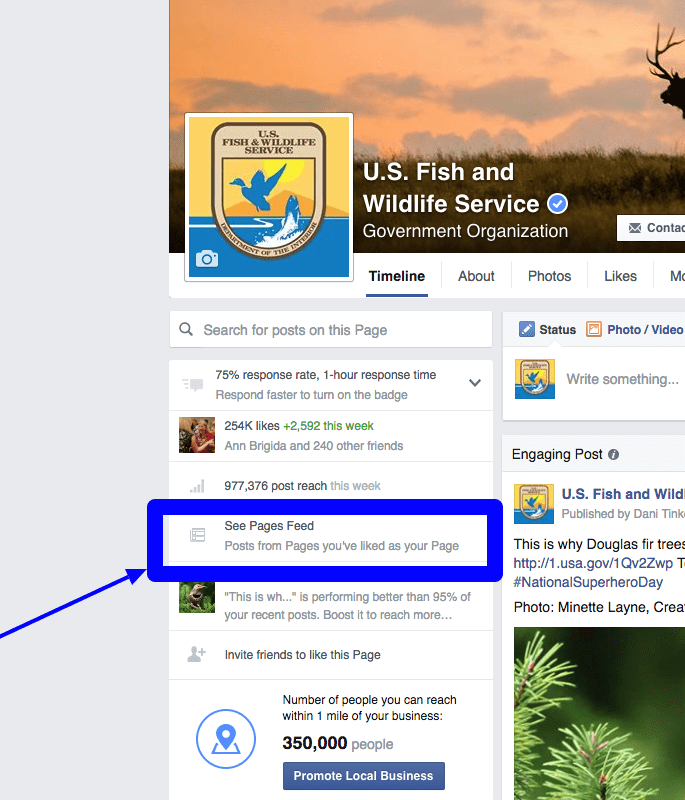685x800 pixels.
Task: Click the Photo / Video picture icon
Action: [594, 329]
